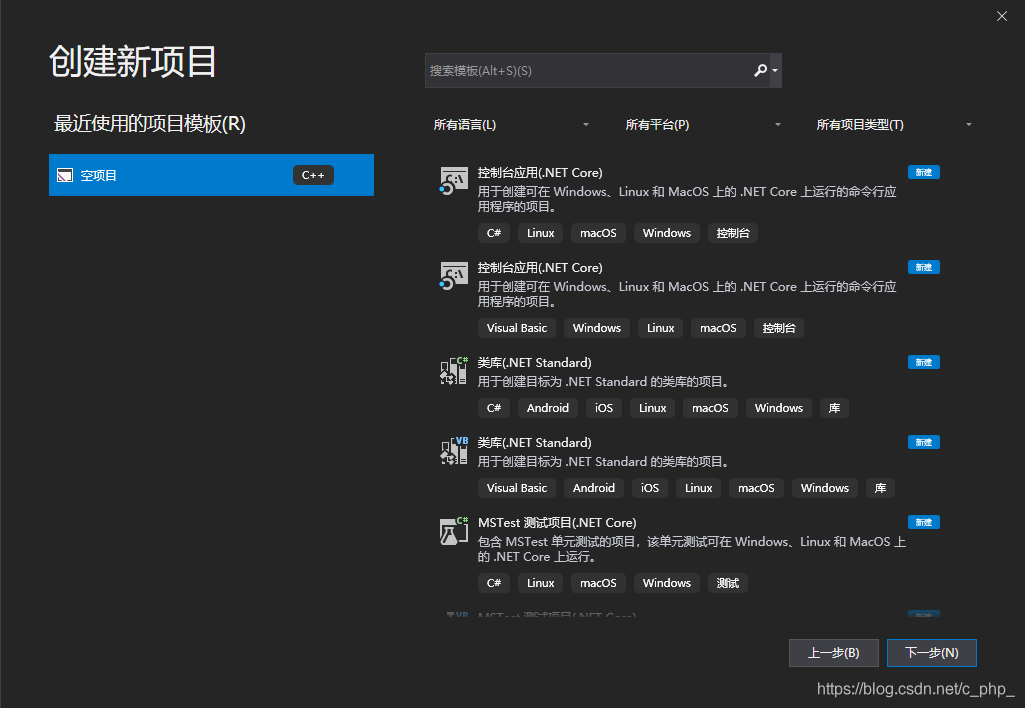Click the iOS tag in the VB class library row
The image size is (1025, 708).
[650, 488]
